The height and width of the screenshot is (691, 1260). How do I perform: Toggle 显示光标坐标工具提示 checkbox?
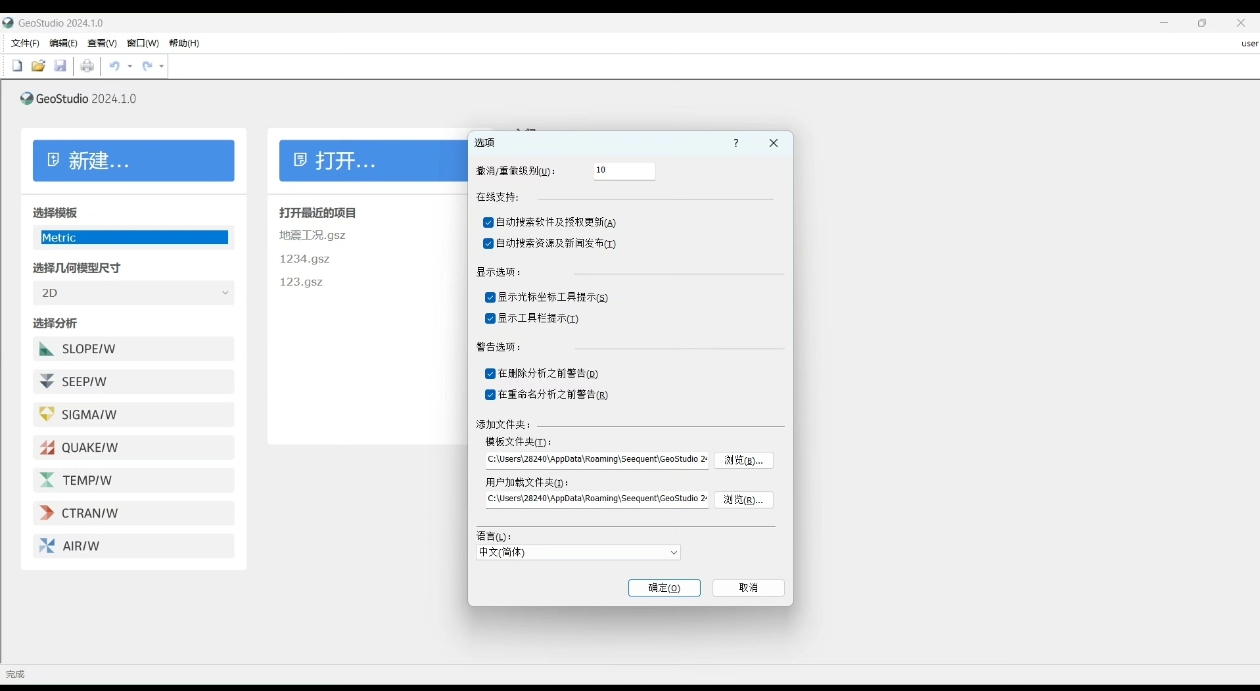pos(490,298)
